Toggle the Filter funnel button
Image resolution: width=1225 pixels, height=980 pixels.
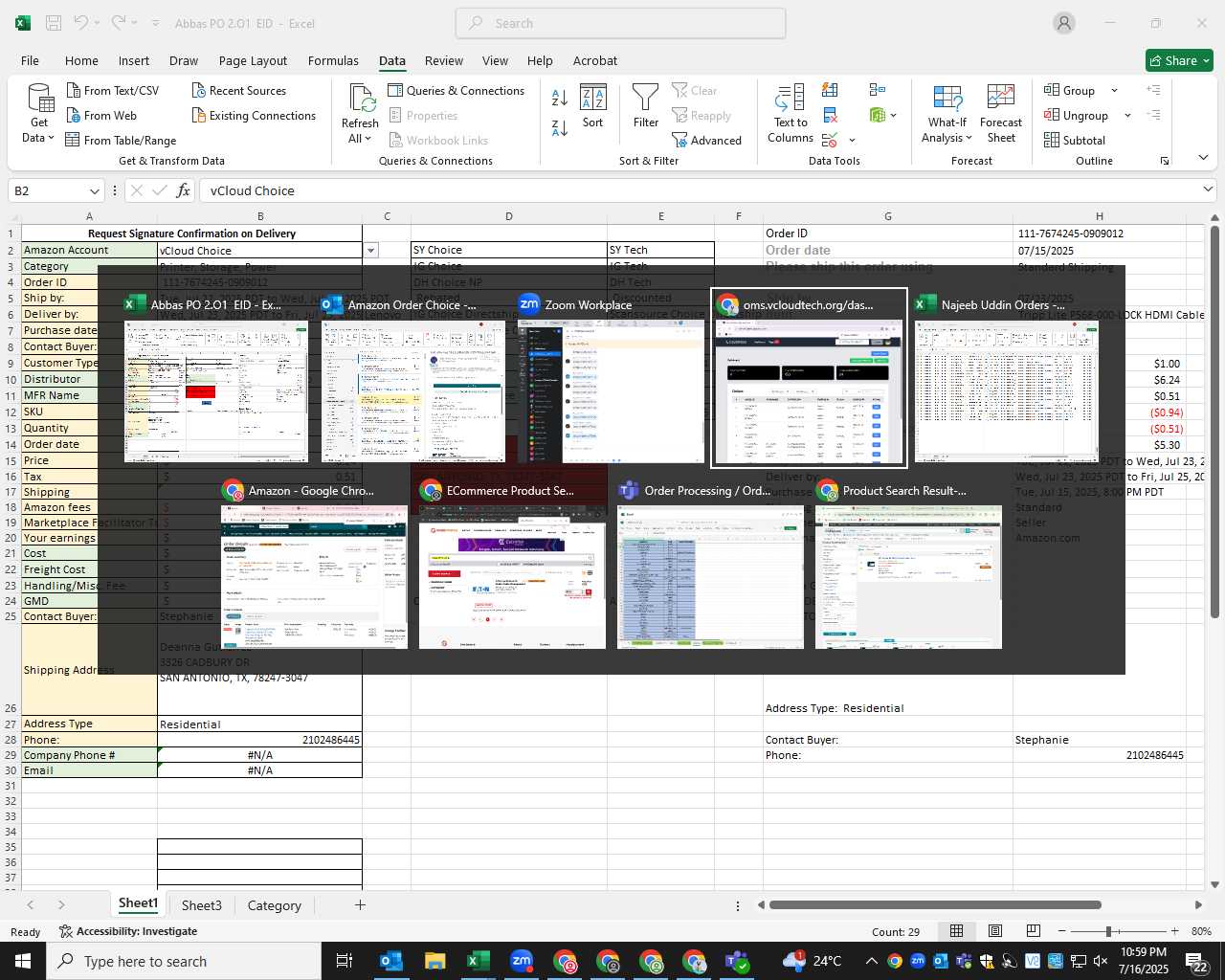pos(646,106)
